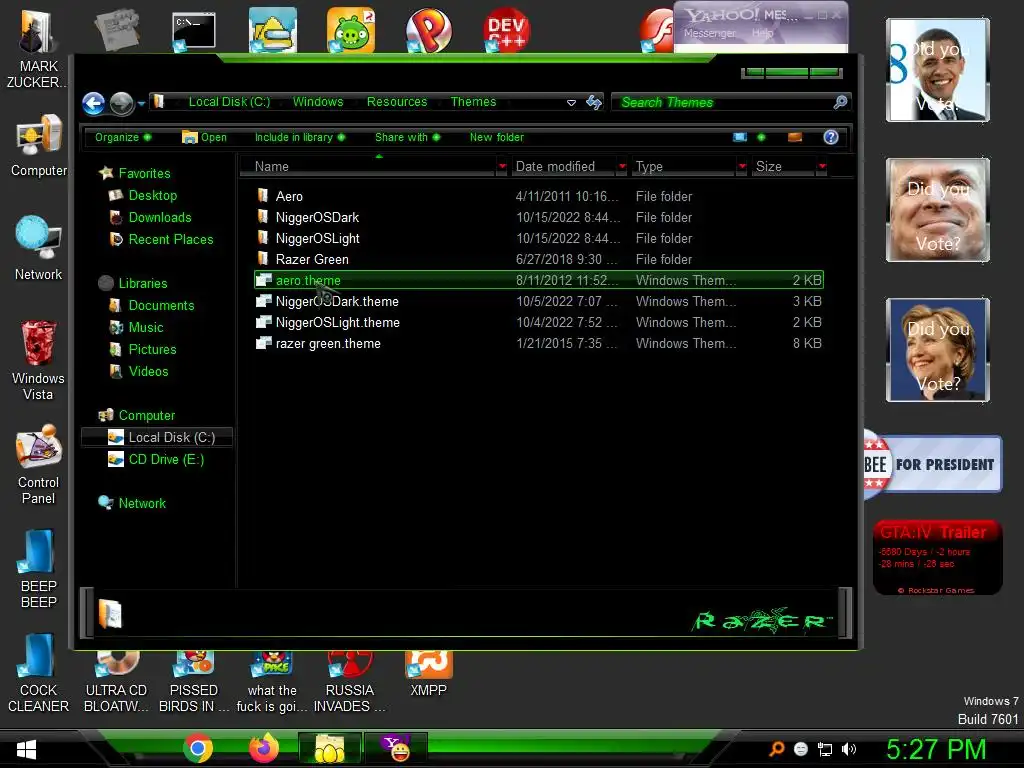Open Explorer help with the question mark icon
Viewport: 1024px width, 768px height.
831,137
